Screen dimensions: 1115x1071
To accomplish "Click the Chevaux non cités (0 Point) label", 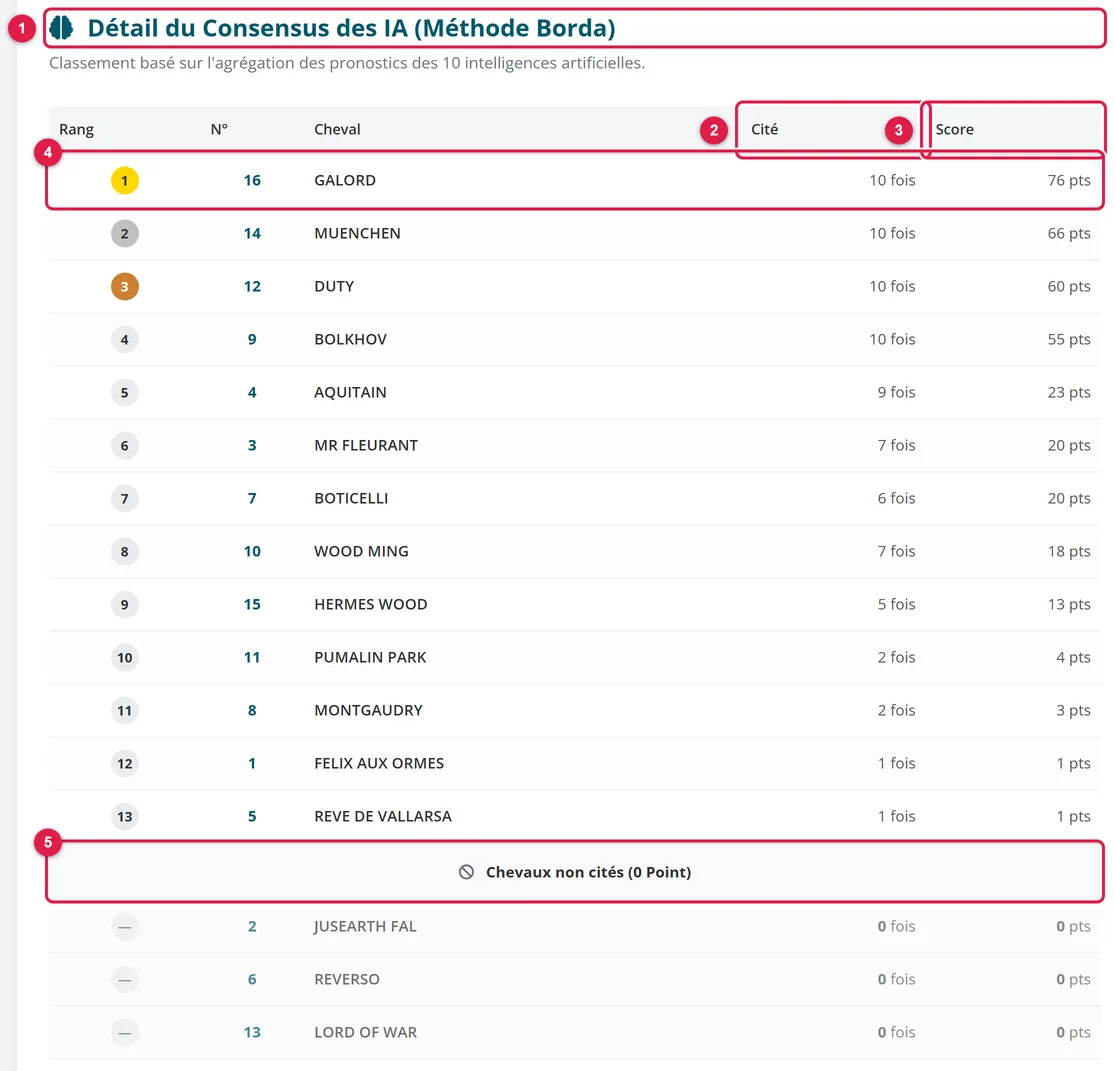I will [x=588, y=872].
